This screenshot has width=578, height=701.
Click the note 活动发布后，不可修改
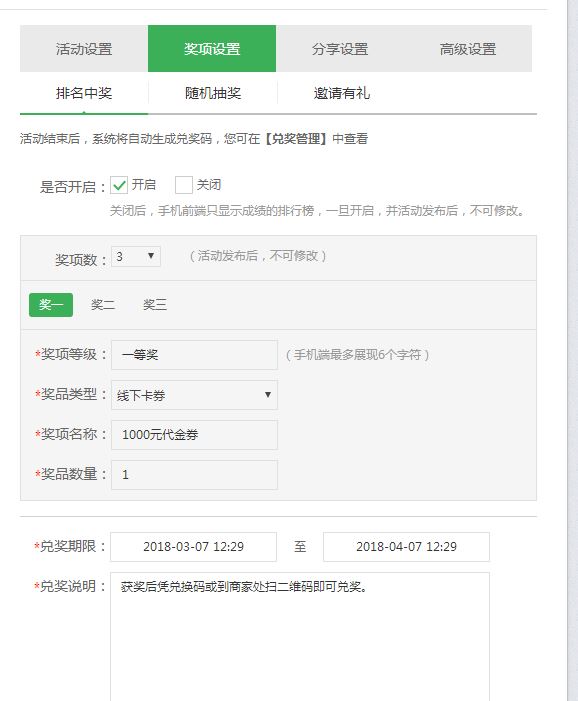[x=258, y=256]
